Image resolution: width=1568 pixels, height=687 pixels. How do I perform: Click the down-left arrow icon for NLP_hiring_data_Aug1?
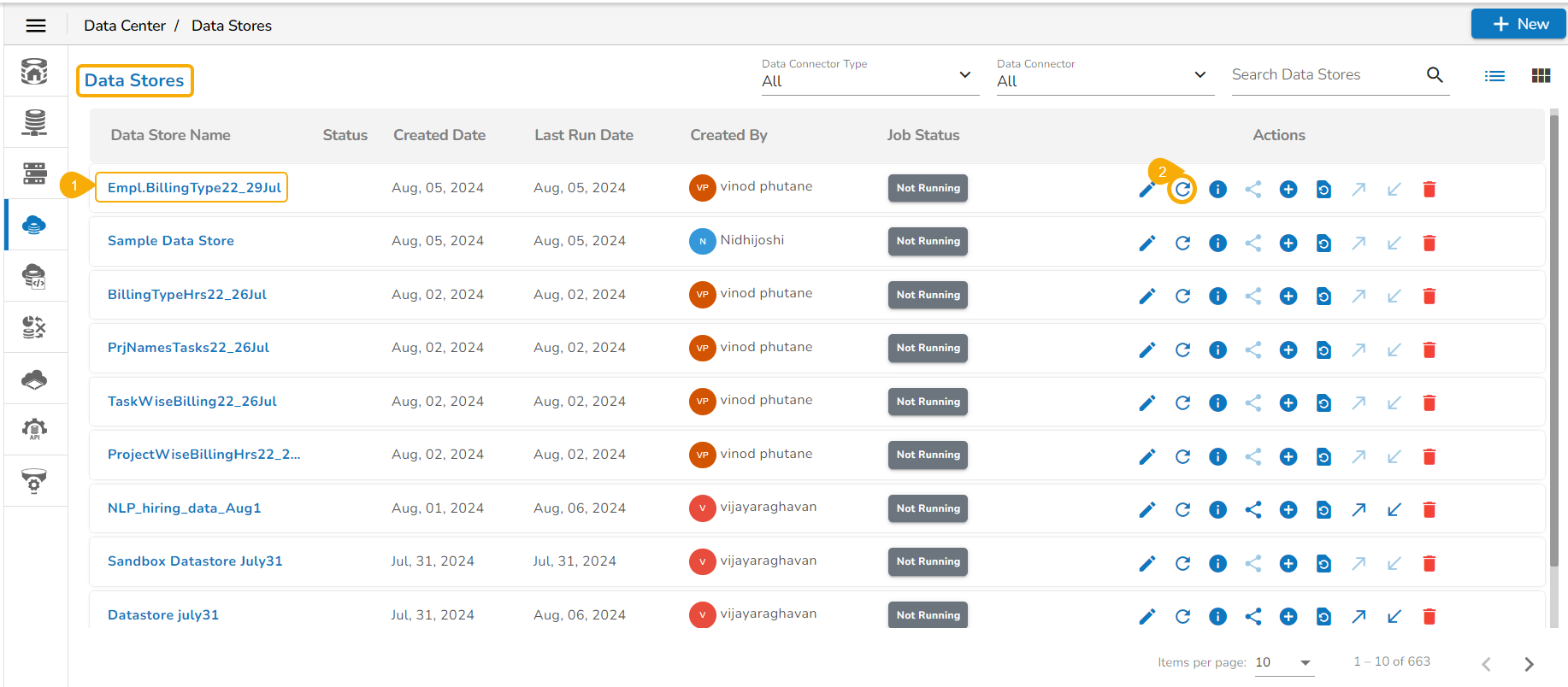tap(1394, 510)
